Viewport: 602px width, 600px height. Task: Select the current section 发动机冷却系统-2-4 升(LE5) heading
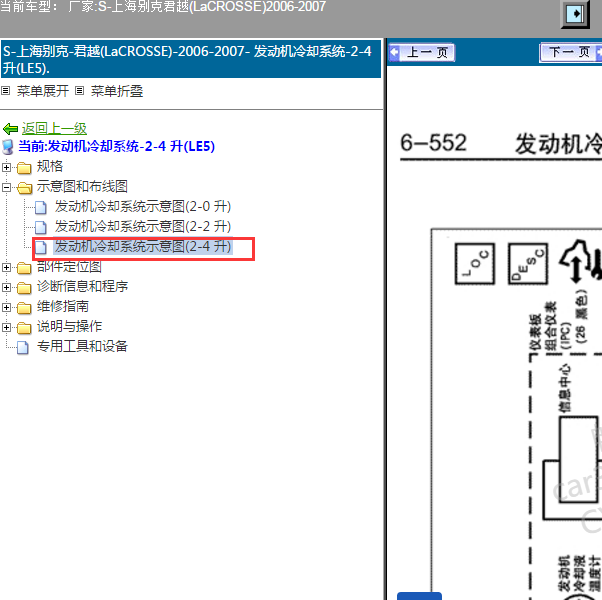[x=116, y=146]
